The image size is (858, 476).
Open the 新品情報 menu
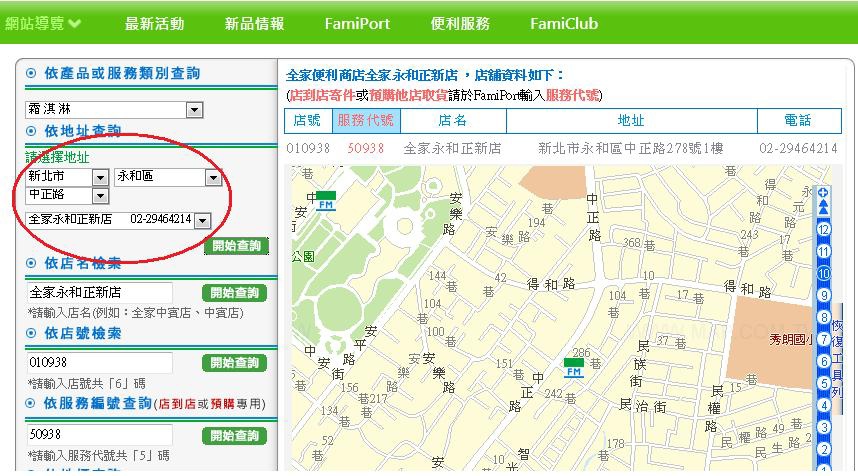[254, 24]
